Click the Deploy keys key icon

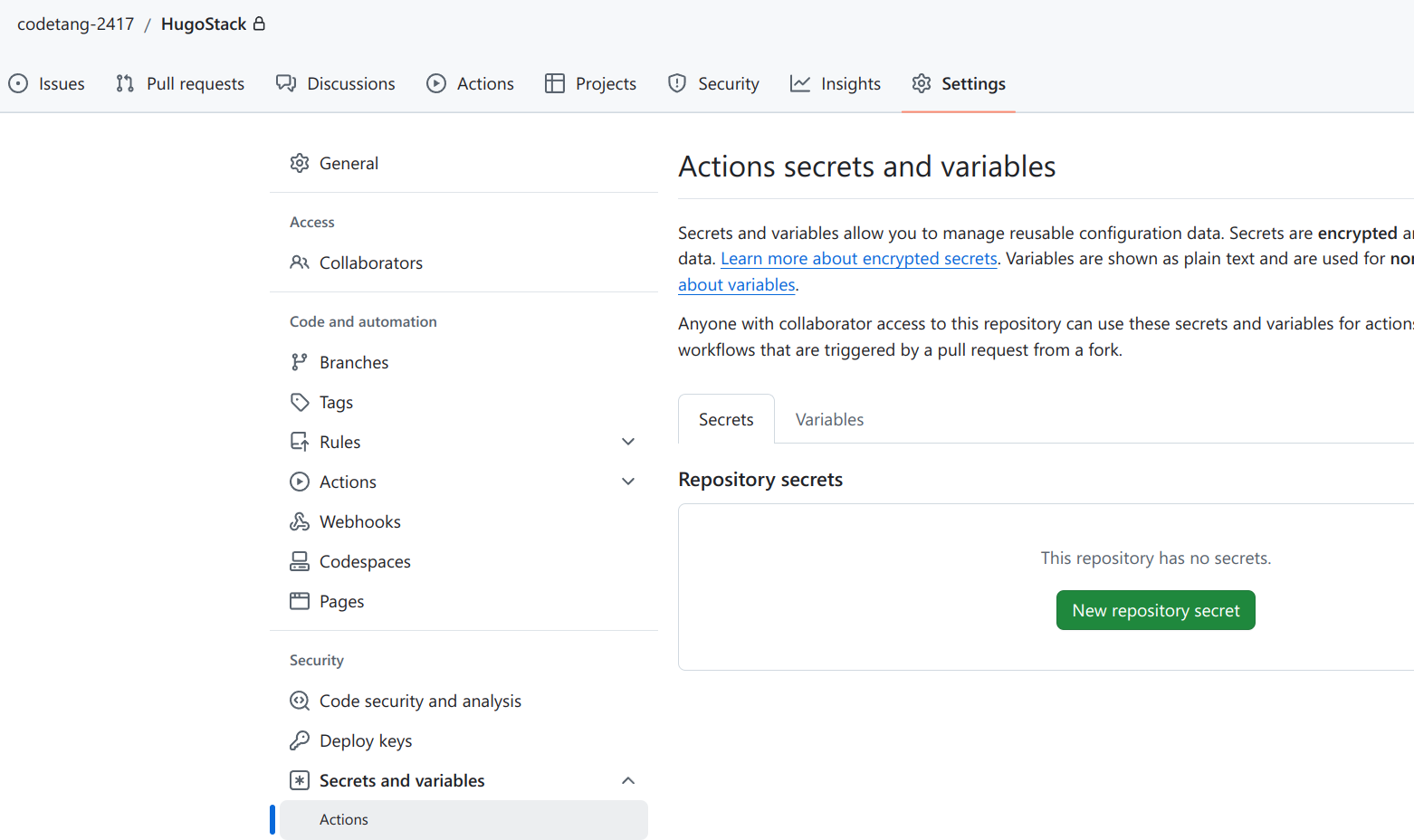click(x=300, y=741)
